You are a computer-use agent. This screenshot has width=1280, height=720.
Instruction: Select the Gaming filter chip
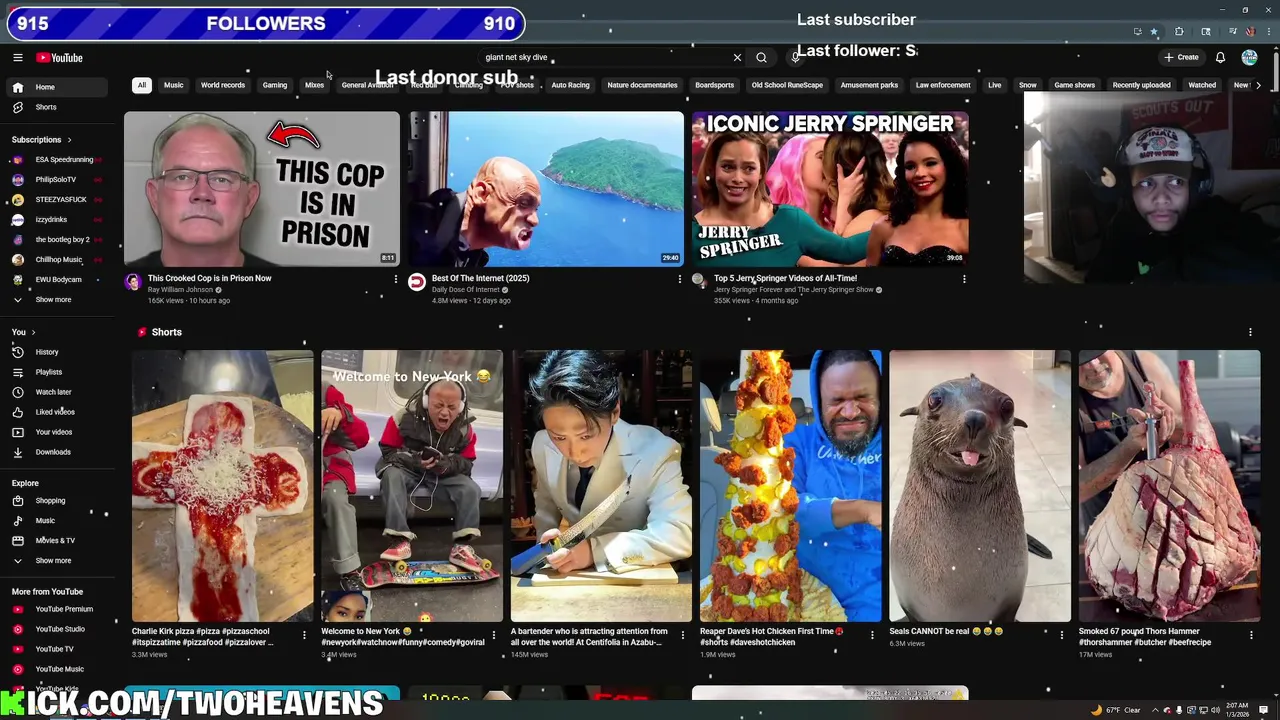click(x=275, y=85)
